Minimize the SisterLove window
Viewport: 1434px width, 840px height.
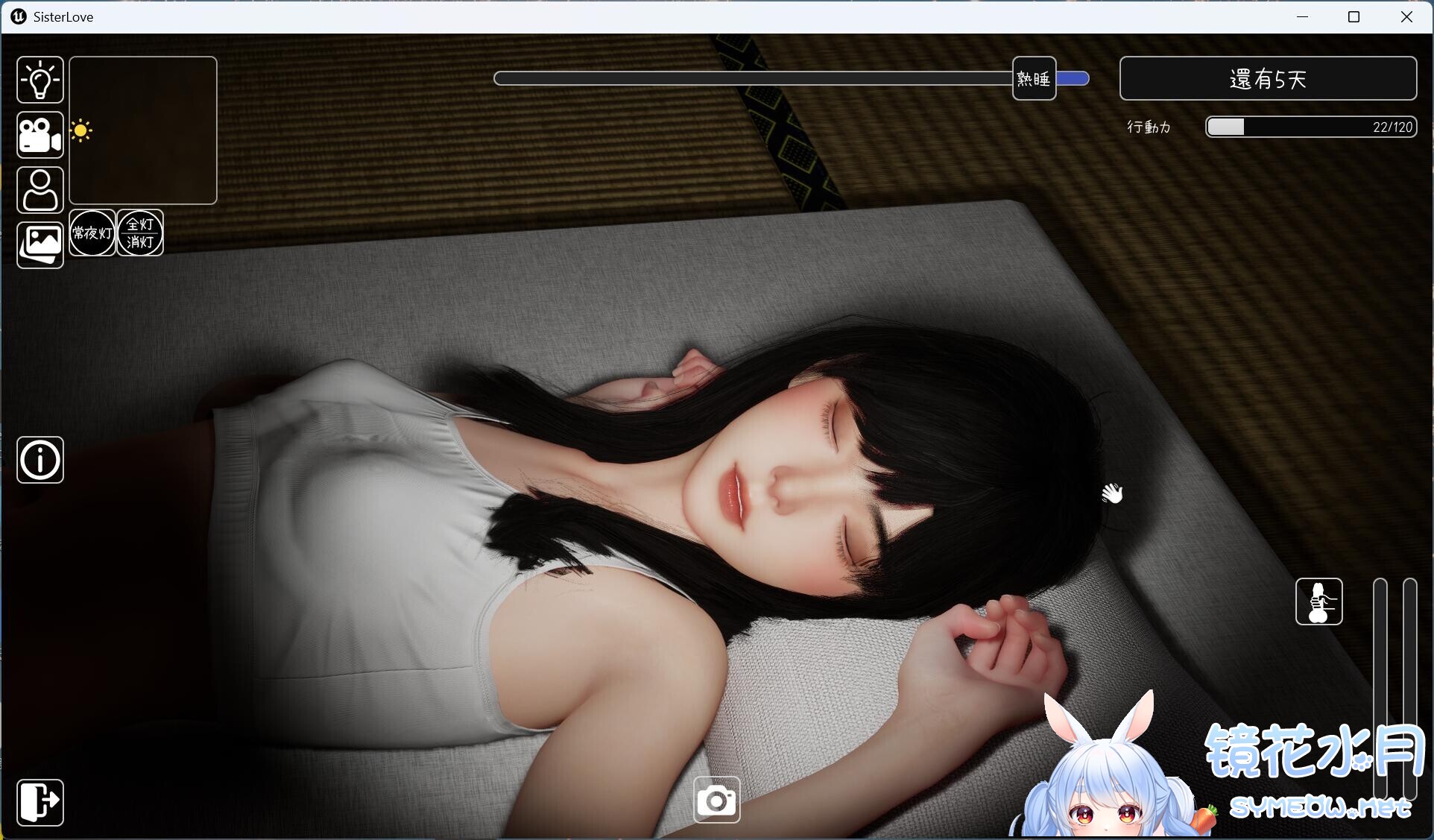(x=1303, y=16)
